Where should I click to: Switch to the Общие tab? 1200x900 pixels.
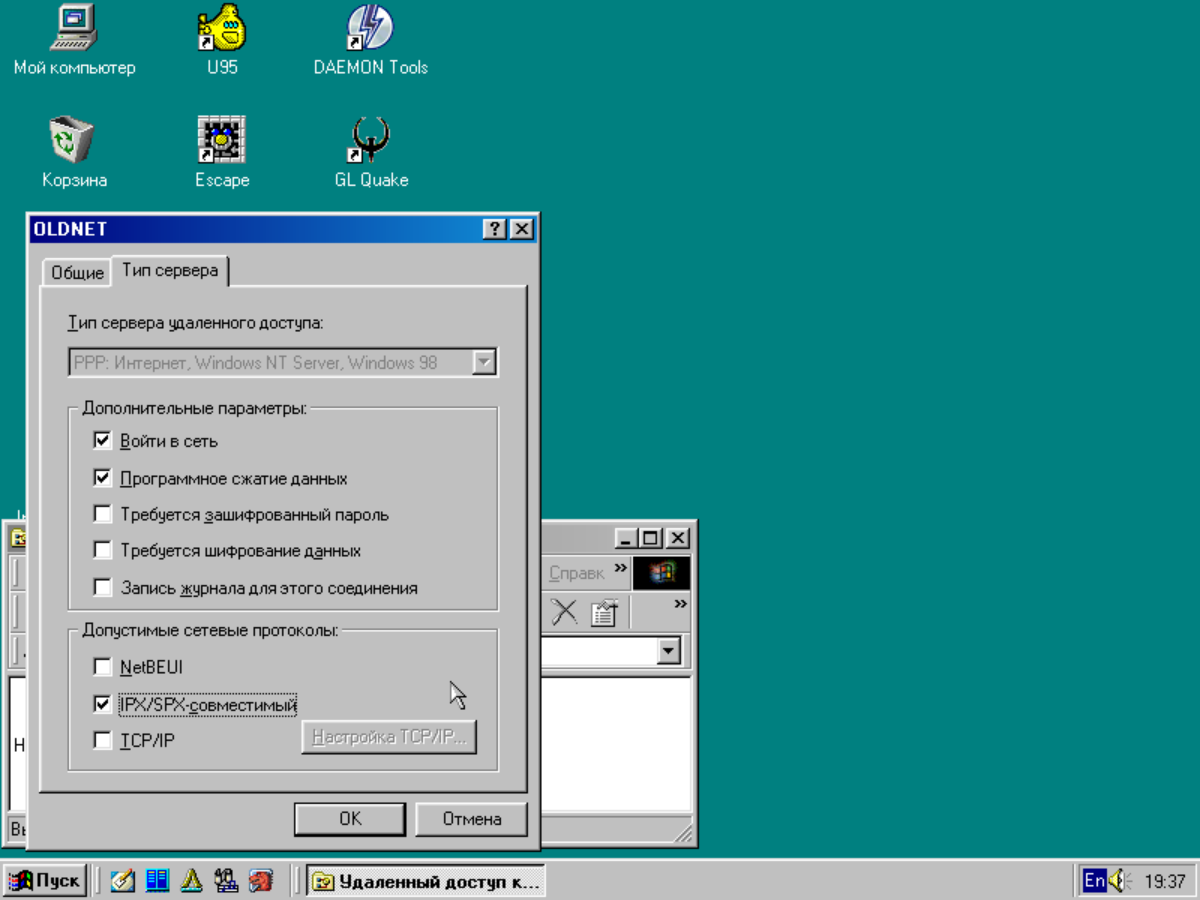[x=77, y=273]
